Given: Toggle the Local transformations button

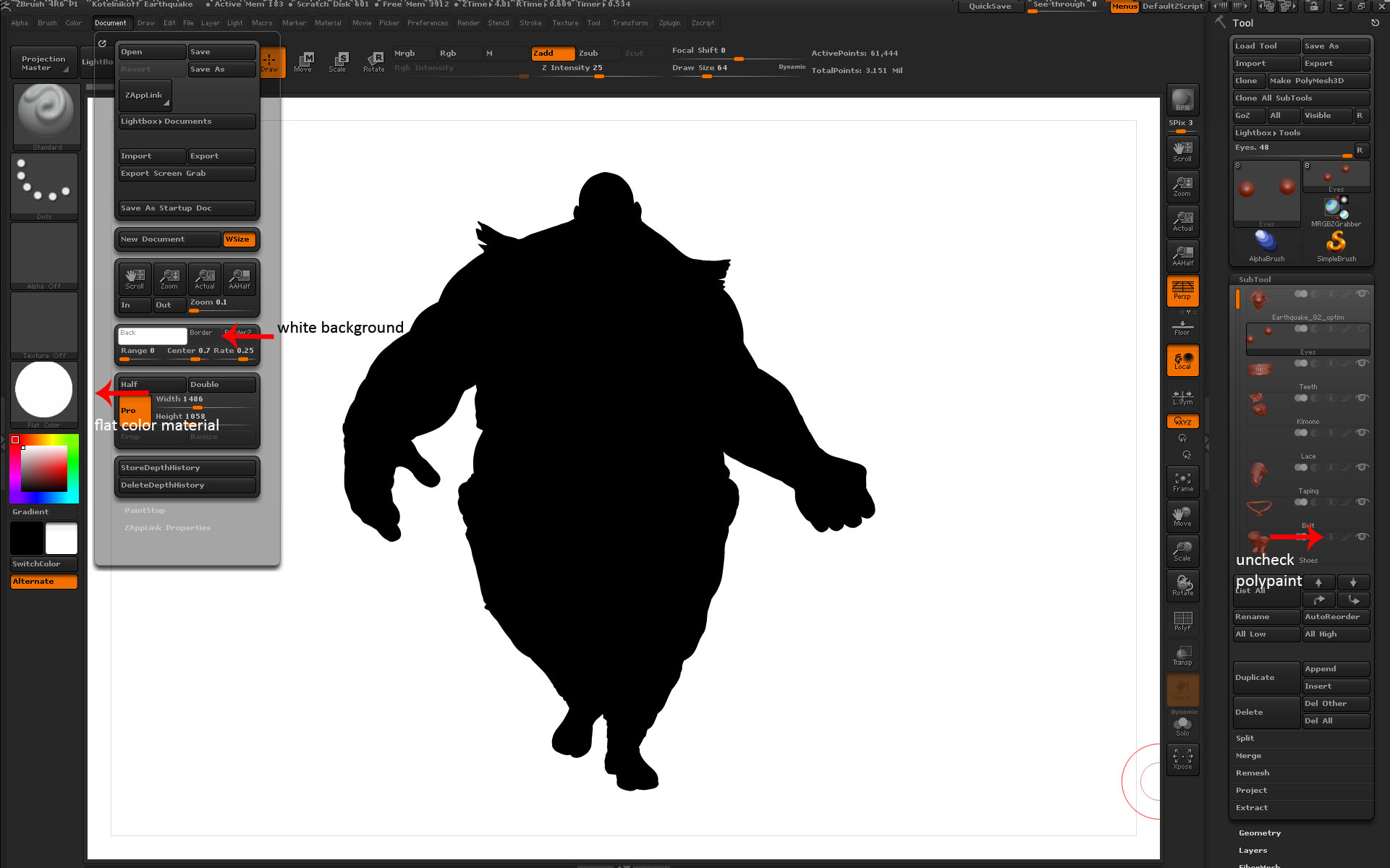Looking at the screenshot, I should pos(1182,360).
